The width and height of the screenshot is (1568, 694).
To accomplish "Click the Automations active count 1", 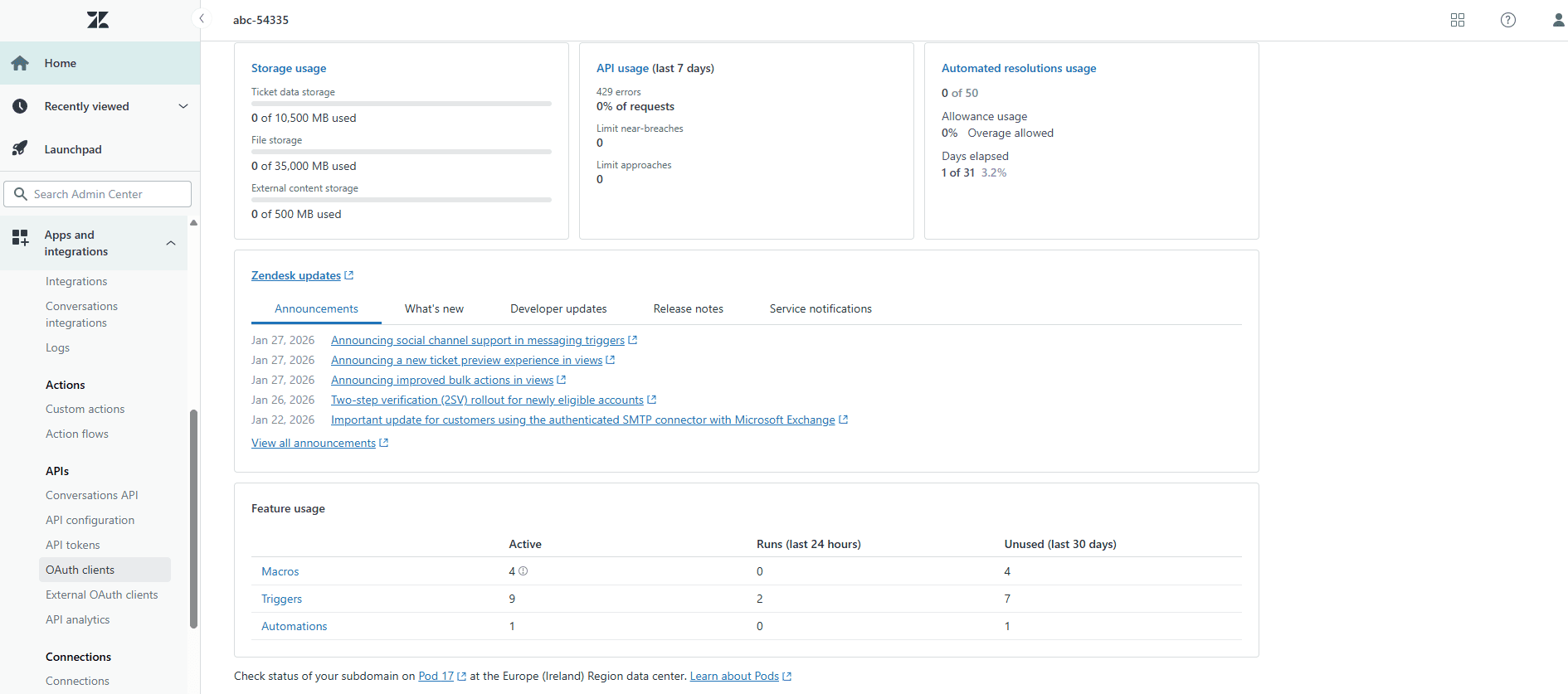I will tap(512, 626).
